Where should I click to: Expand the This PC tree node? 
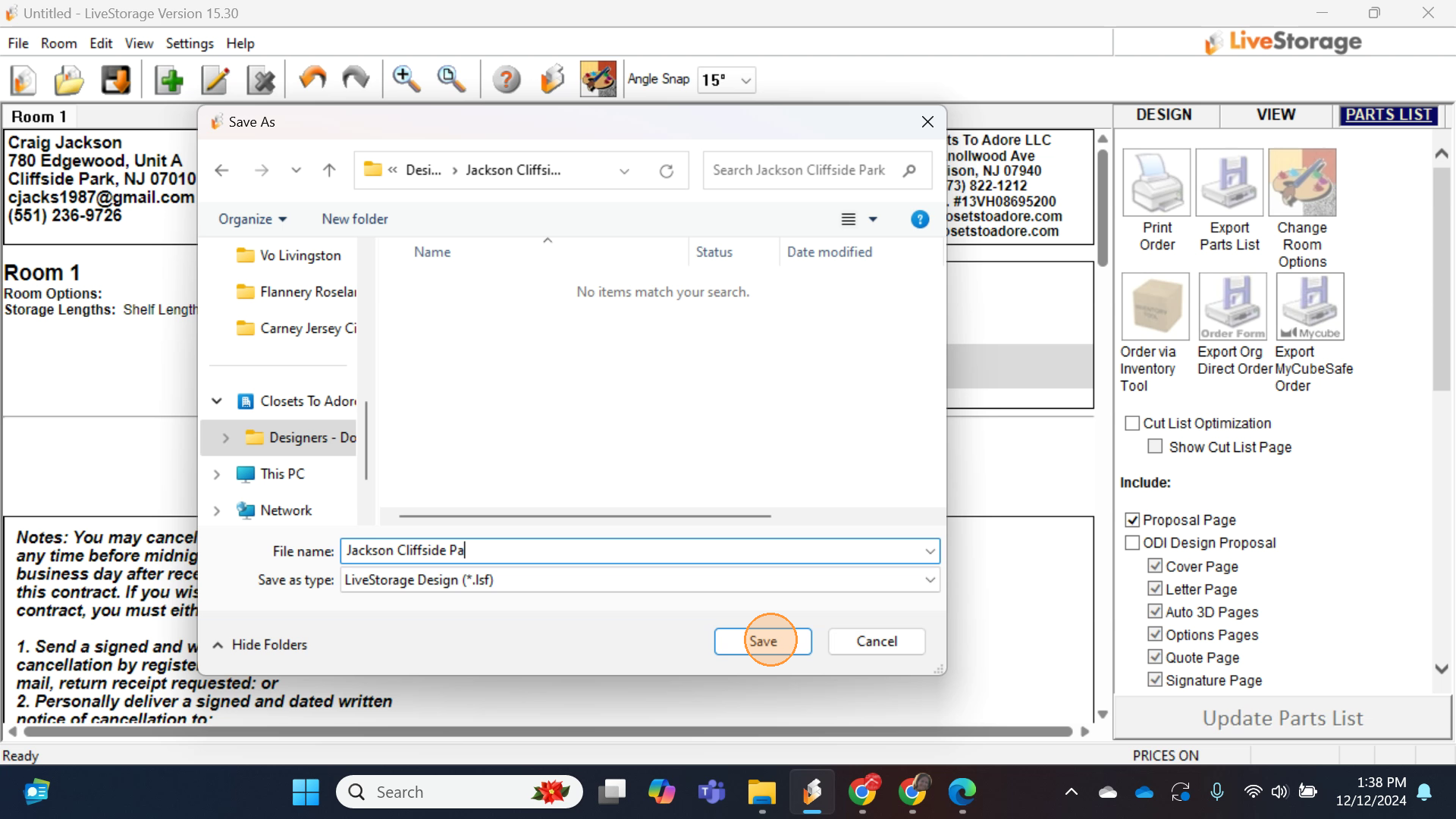point(217,474)
